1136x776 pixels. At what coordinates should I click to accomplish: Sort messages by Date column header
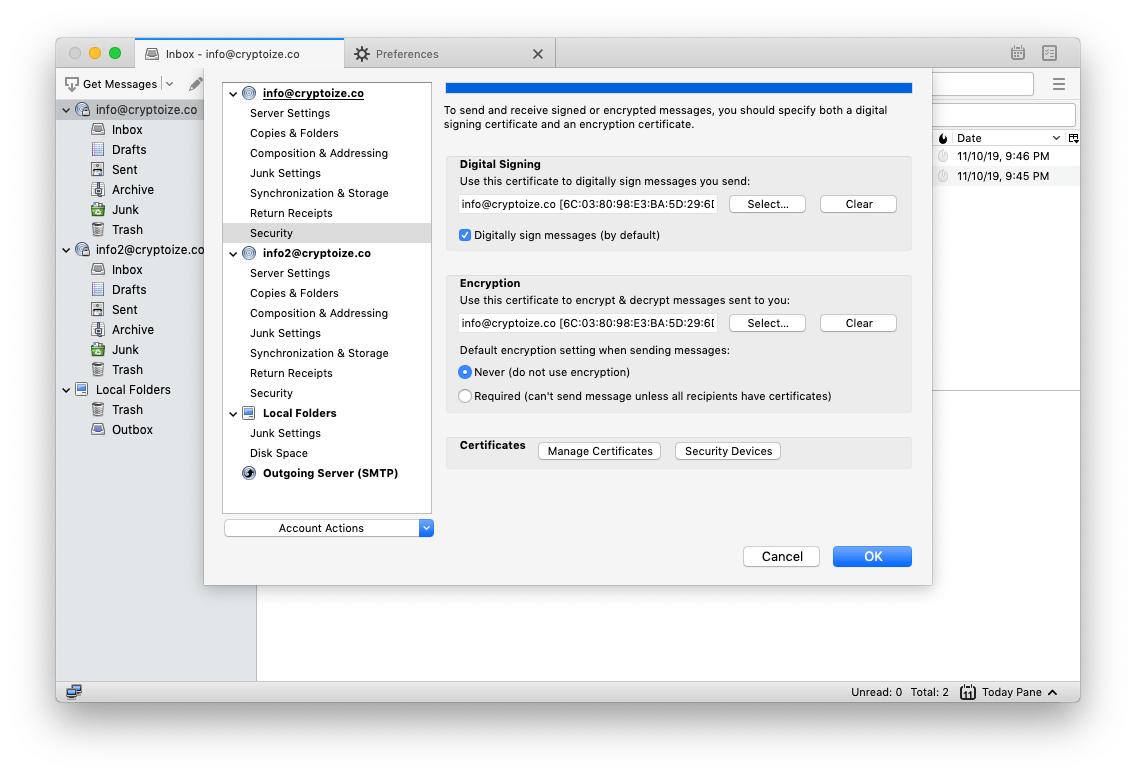click(1008, 138)
